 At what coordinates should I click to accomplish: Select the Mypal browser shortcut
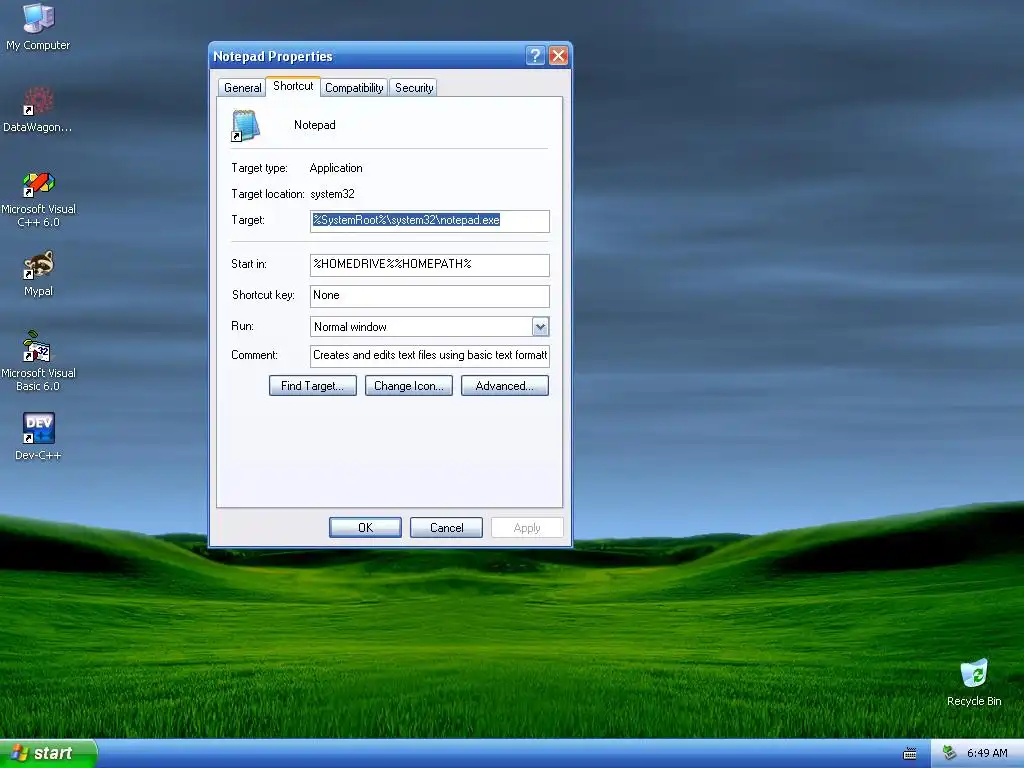(x=39, y=274)
